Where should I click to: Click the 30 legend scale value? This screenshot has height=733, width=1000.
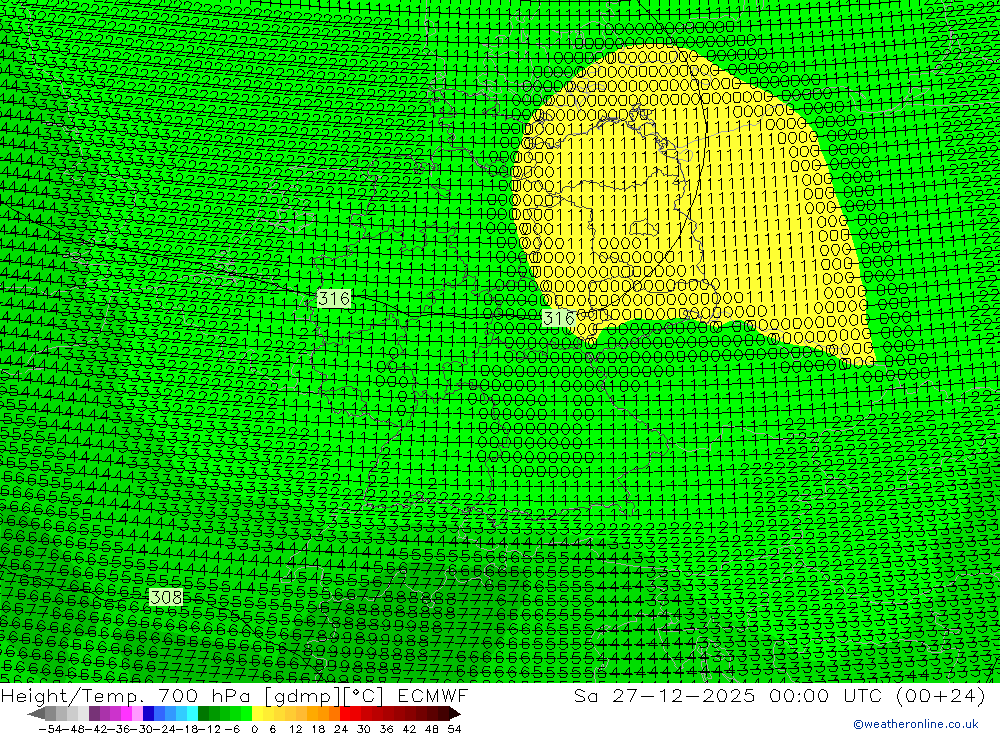tap(364, 729)
